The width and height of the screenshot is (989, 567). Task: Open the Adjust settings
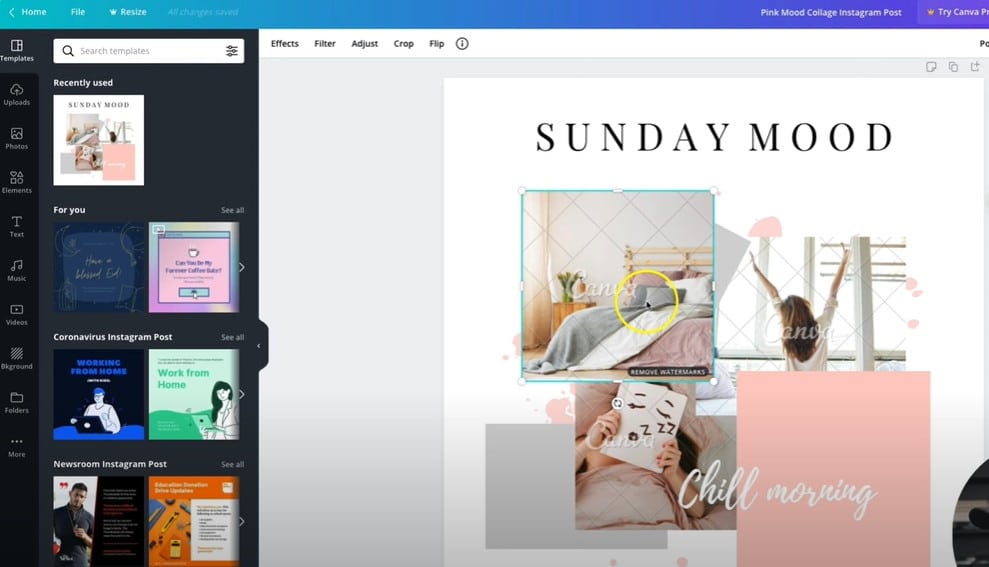point(365,44)
